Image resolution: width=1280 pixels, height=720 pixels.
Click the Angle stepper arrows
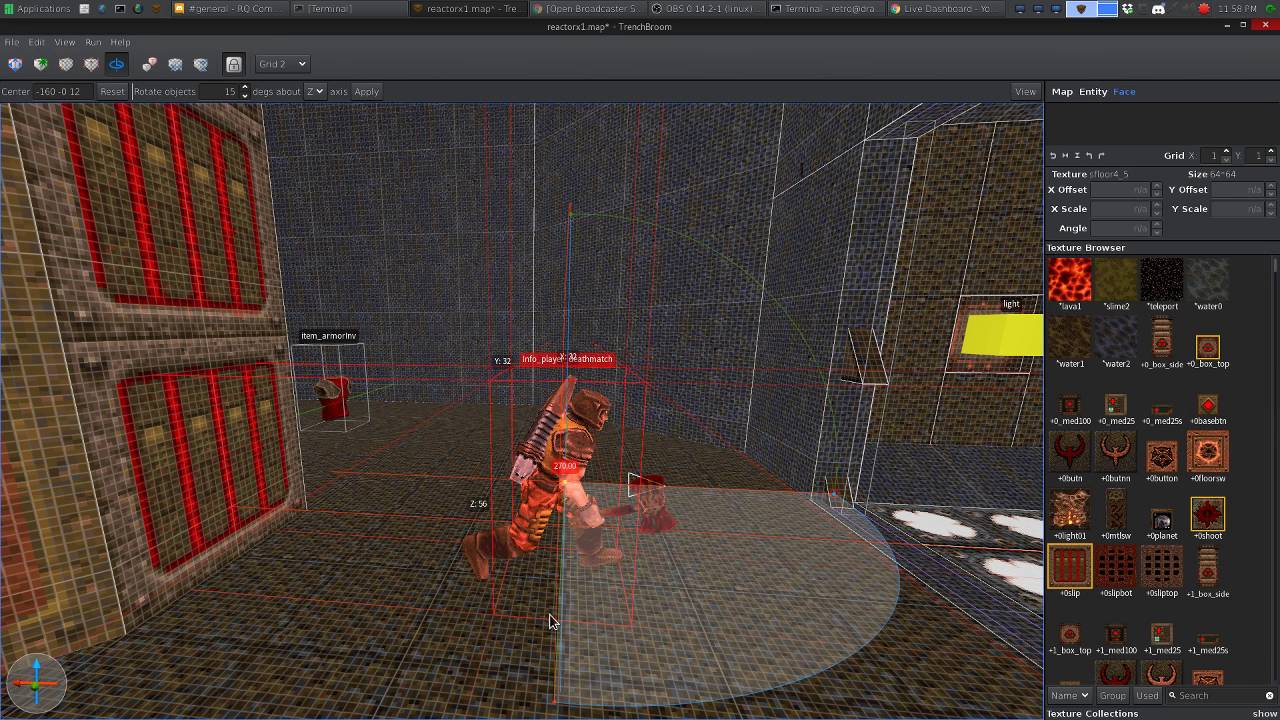click(1157, 228)
